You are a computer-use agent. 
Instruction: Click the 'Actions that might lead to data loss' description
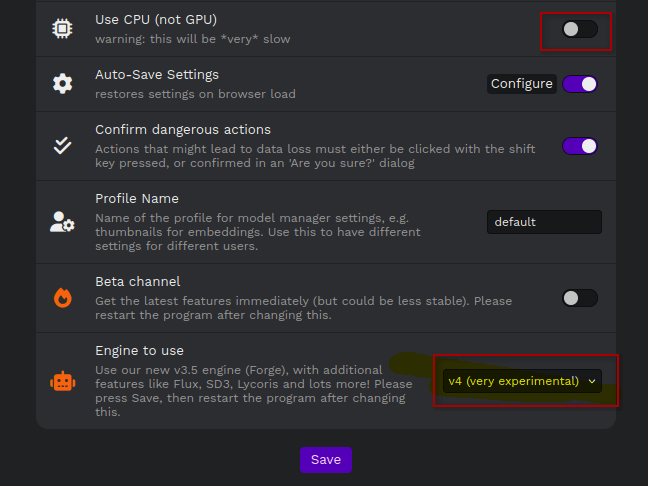[x=315, y=156]
